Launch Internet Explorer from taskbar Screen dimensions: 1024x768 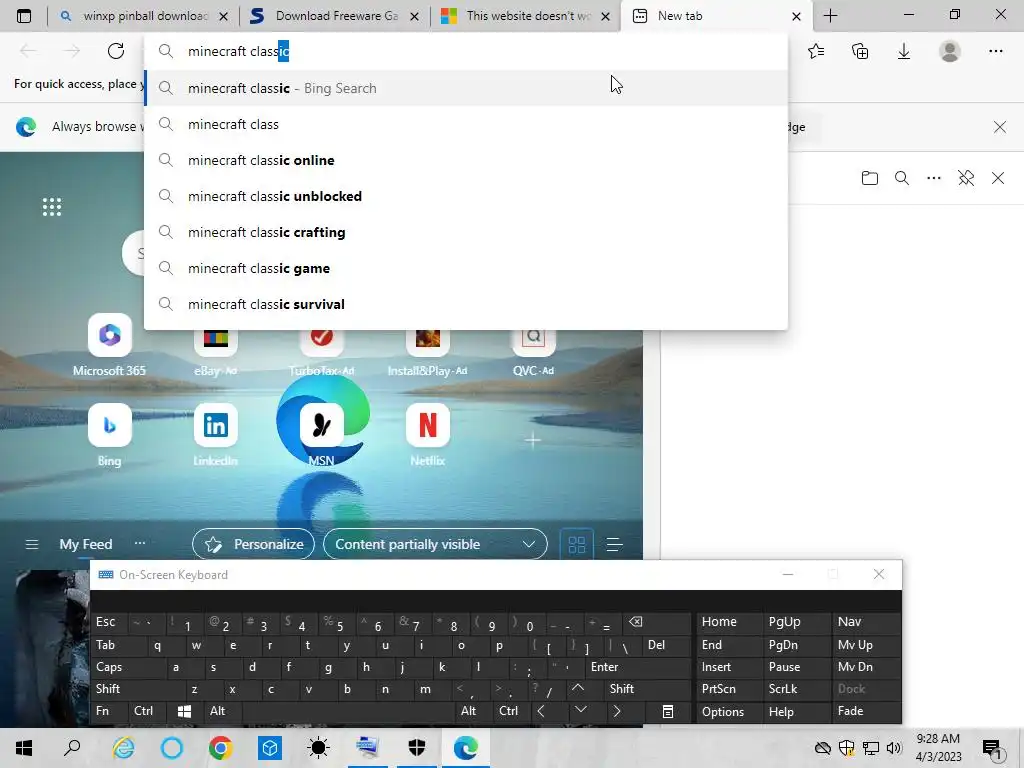coord(123,748)
